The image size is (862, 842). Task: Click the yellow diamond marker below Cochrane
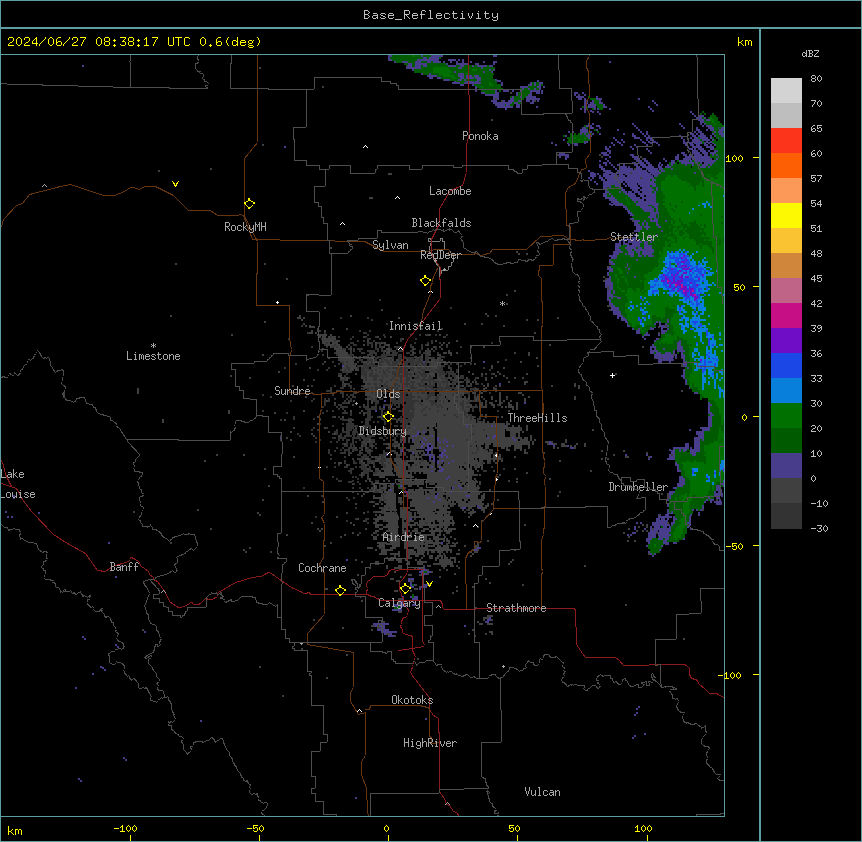(x=340, y=590)
